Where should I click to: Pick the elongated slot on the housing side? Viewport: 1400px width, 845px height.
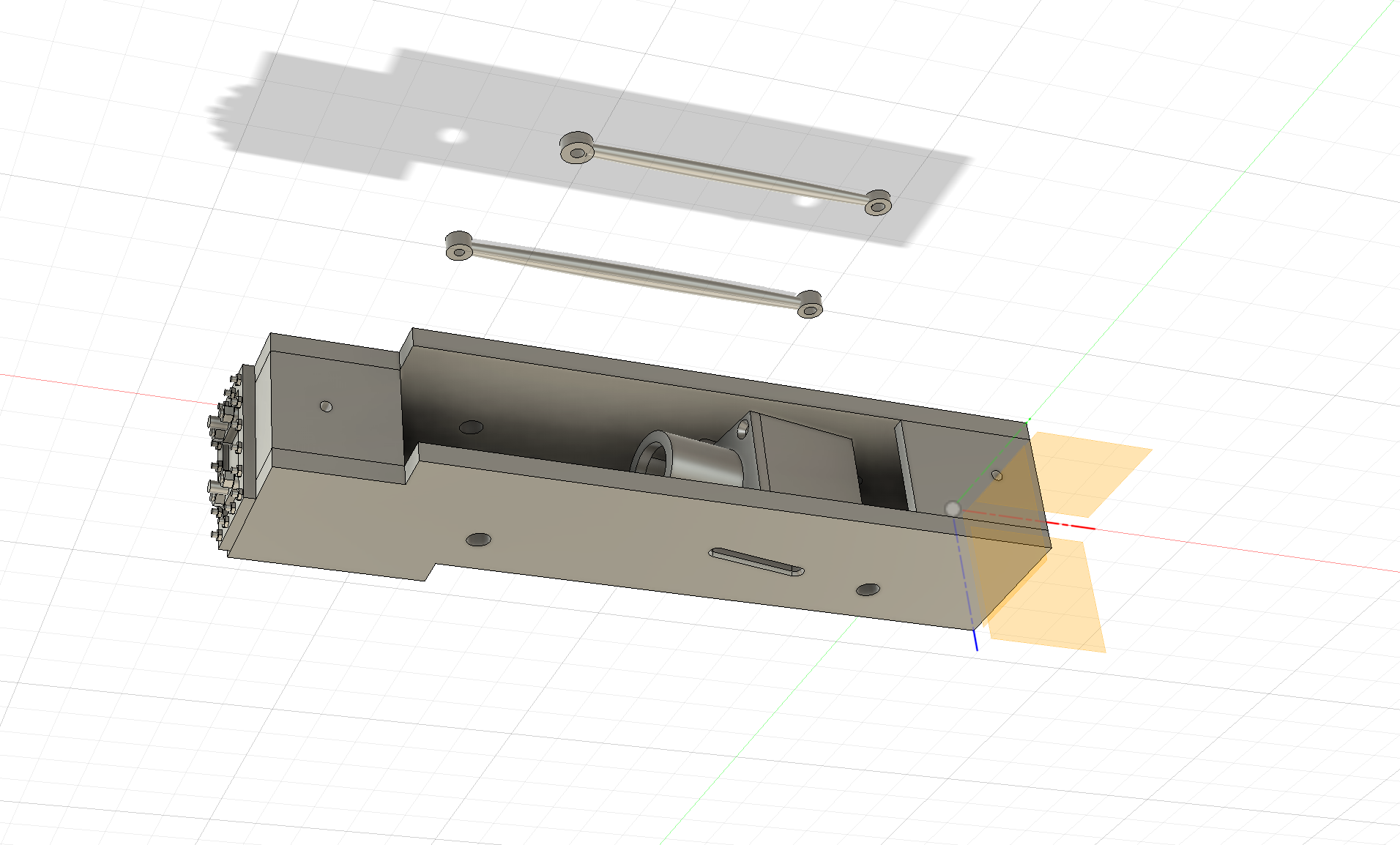[756, 562]
